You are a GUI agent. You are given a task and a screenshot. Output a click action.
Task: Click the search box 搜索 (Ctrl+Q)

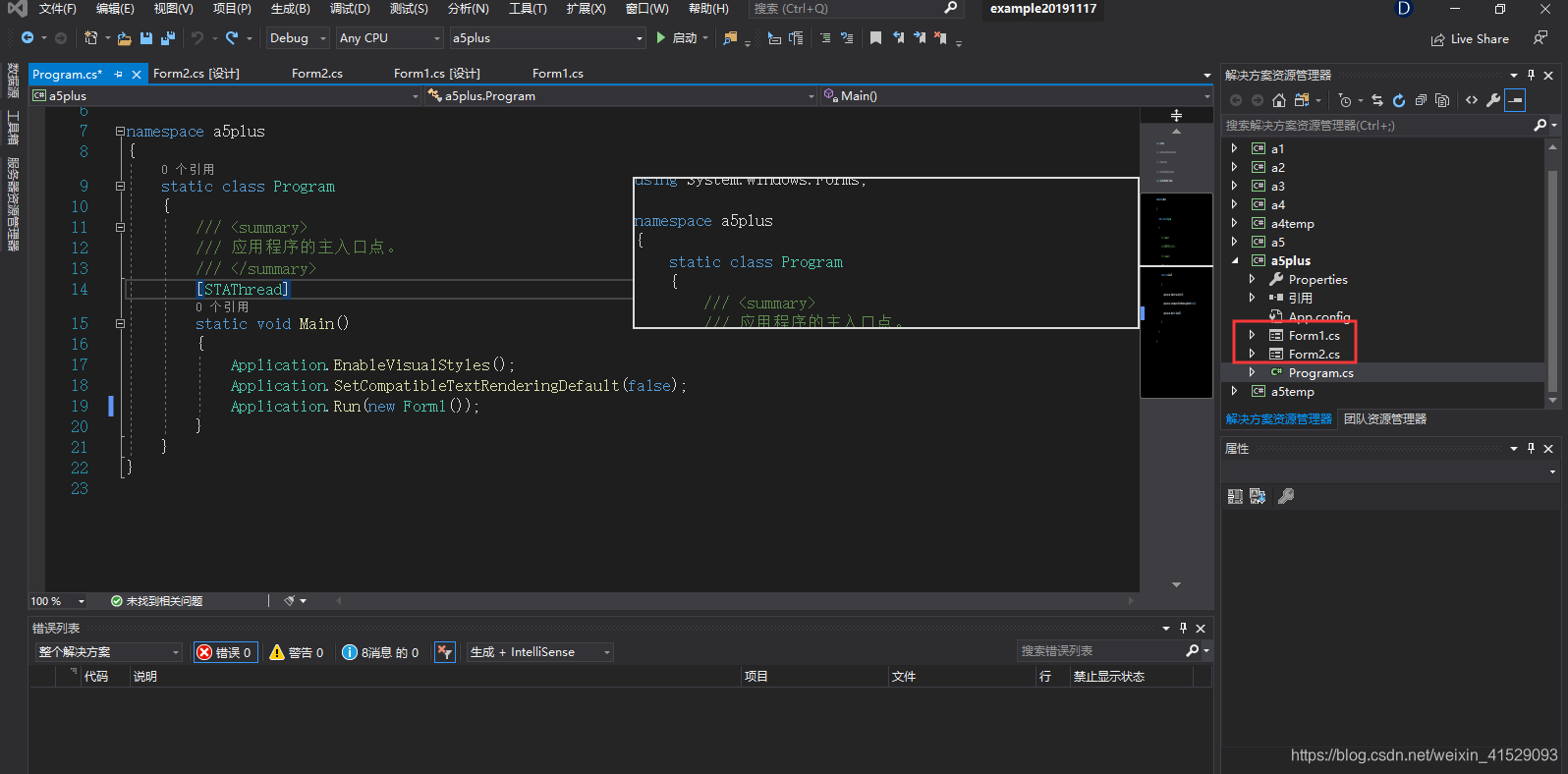coord(855,9)
